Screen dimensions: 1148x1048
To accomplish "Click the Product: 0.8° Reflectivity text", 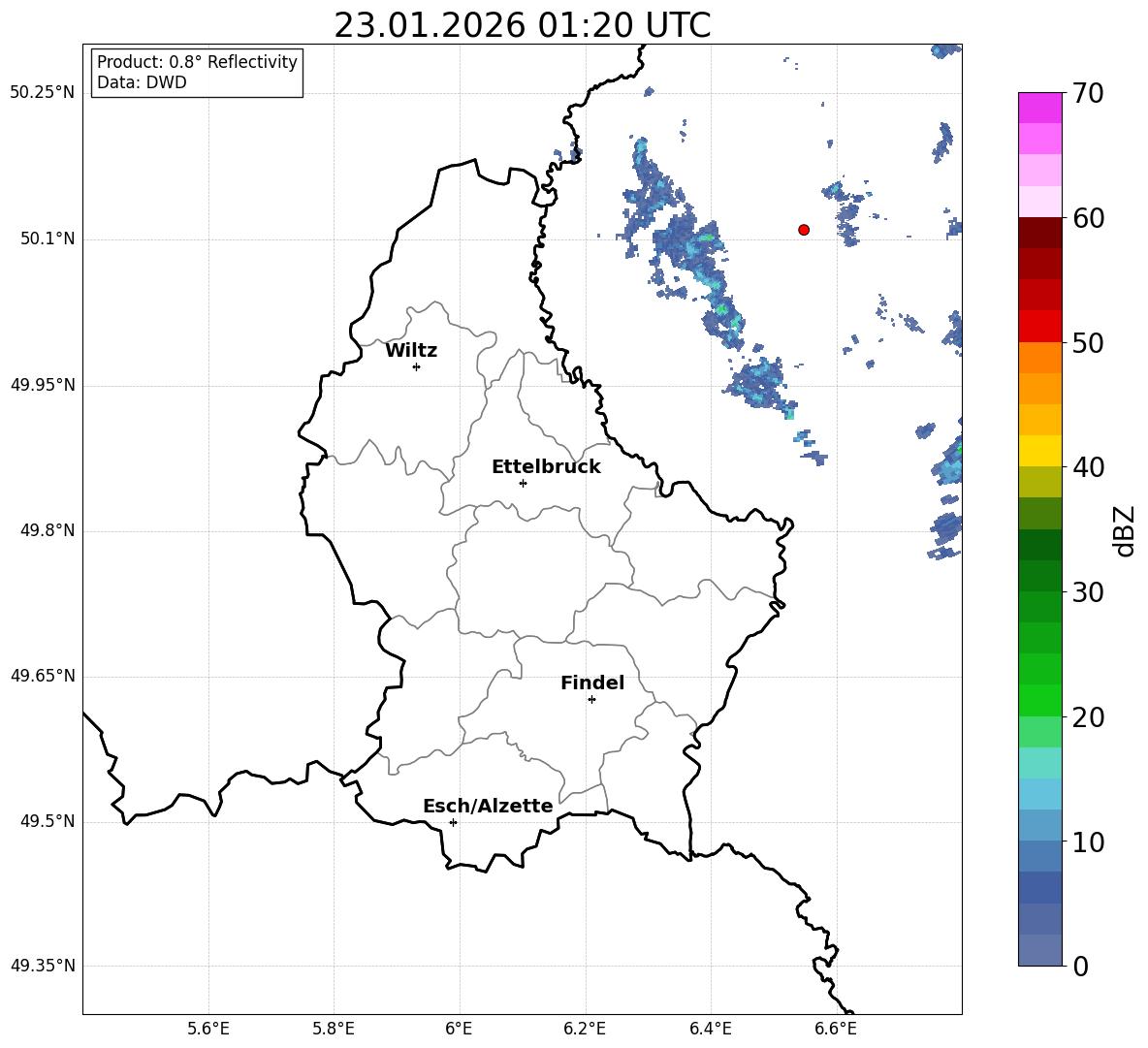I will (x=197, y=62).
